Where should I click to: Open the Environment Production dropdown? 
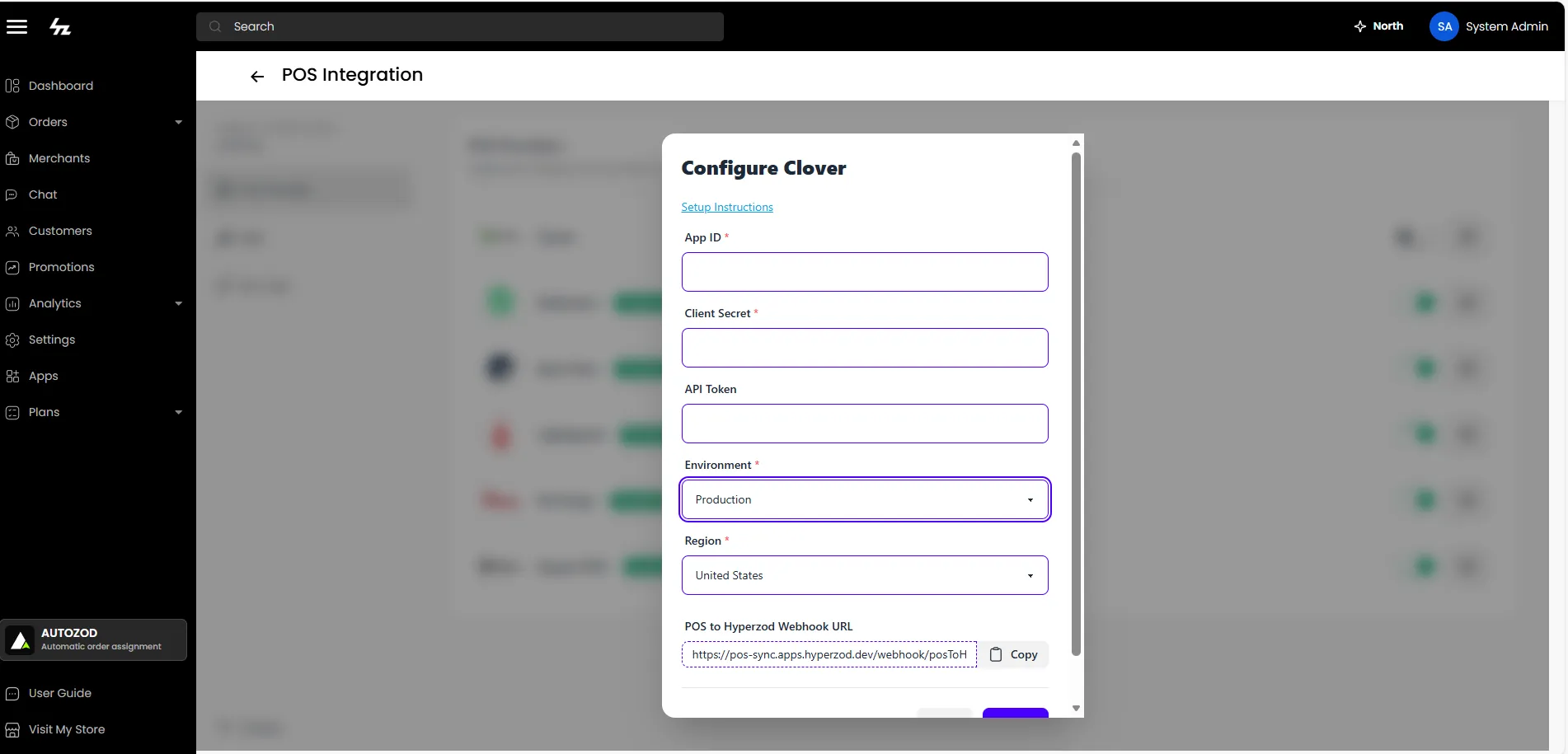click(865, 499)
